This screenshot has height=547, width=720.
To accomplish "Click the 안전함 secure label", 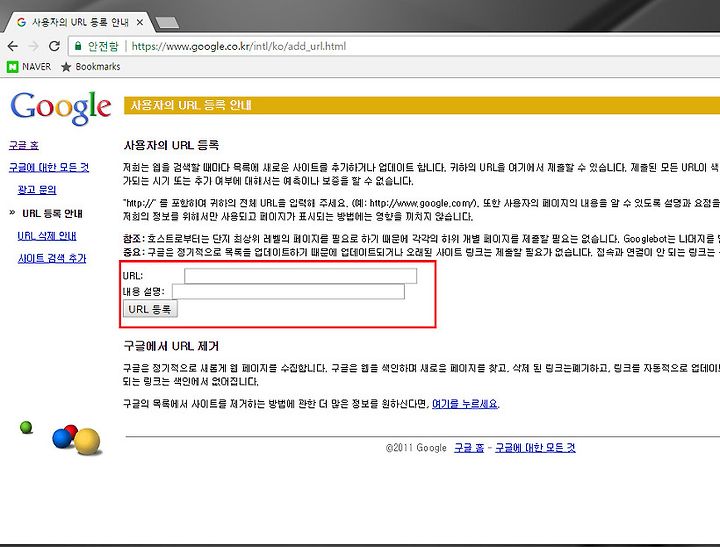I will click(103, 46).
